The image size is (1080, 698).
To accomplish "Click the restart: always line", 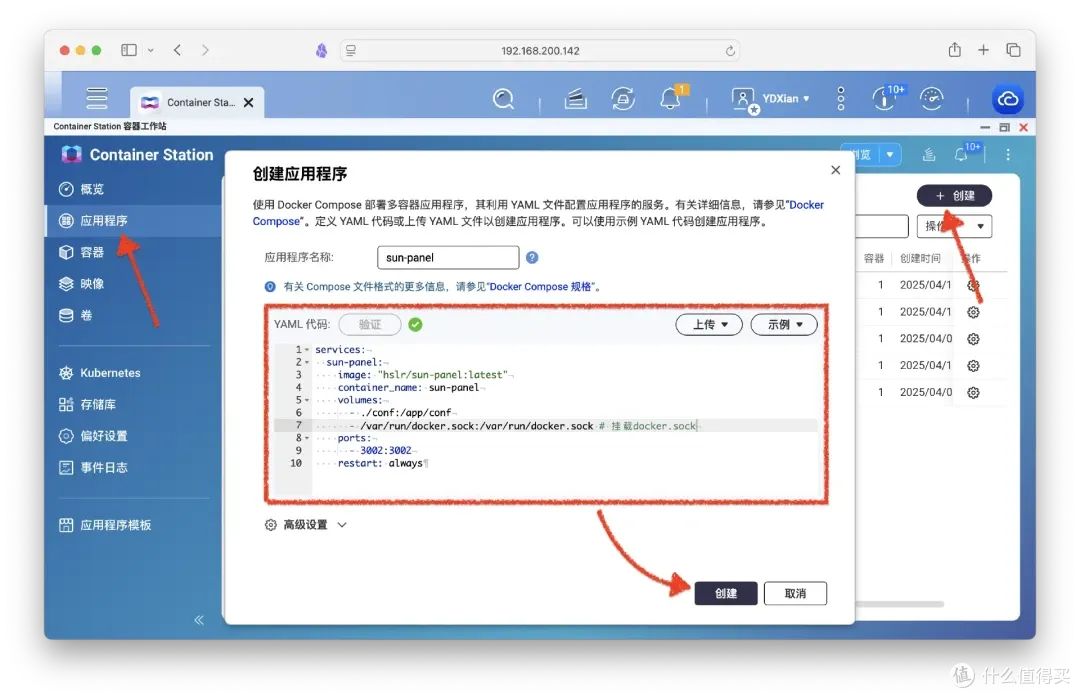I will [x=380, y=463].
